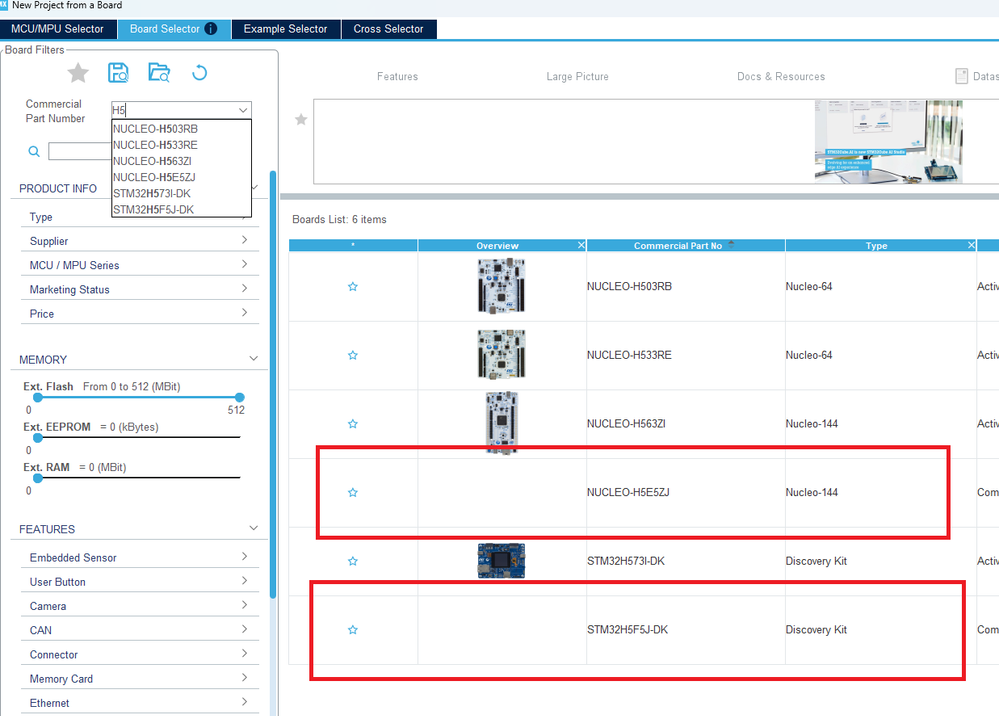Click the NUCLEO-H503RB board thumbnail
The height and width of the screenshot is (716, 999).
pos(501,286)
